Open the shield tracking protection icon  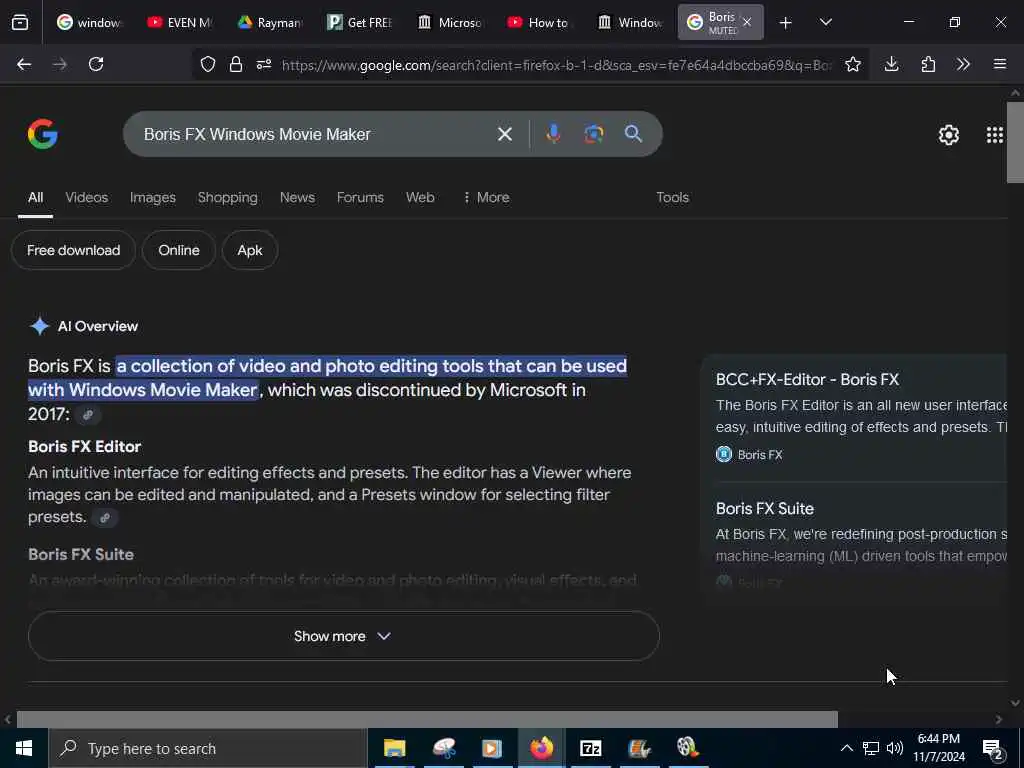tap(208, 64)
